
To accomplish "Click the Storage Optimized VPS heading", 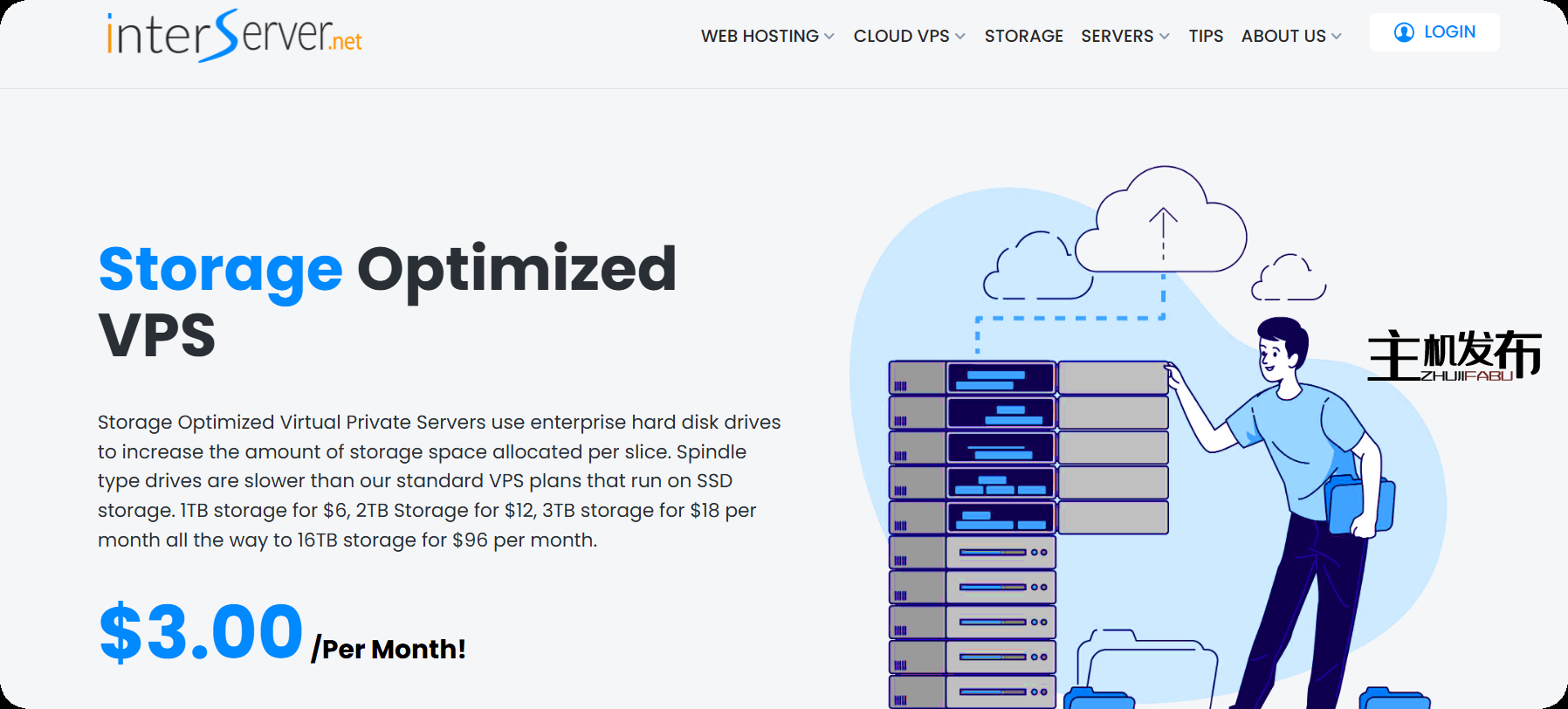I will click(387, 300).
